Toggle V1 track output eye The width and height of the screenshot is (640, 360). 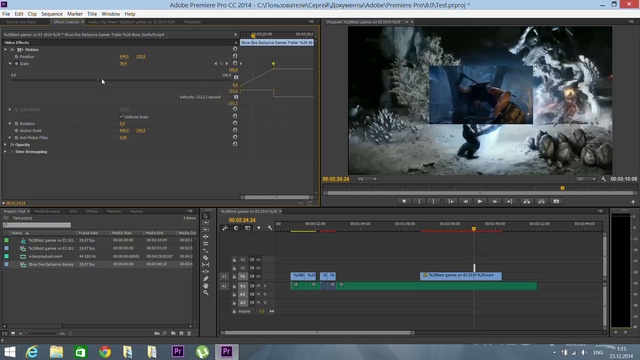tap(258, 276)
